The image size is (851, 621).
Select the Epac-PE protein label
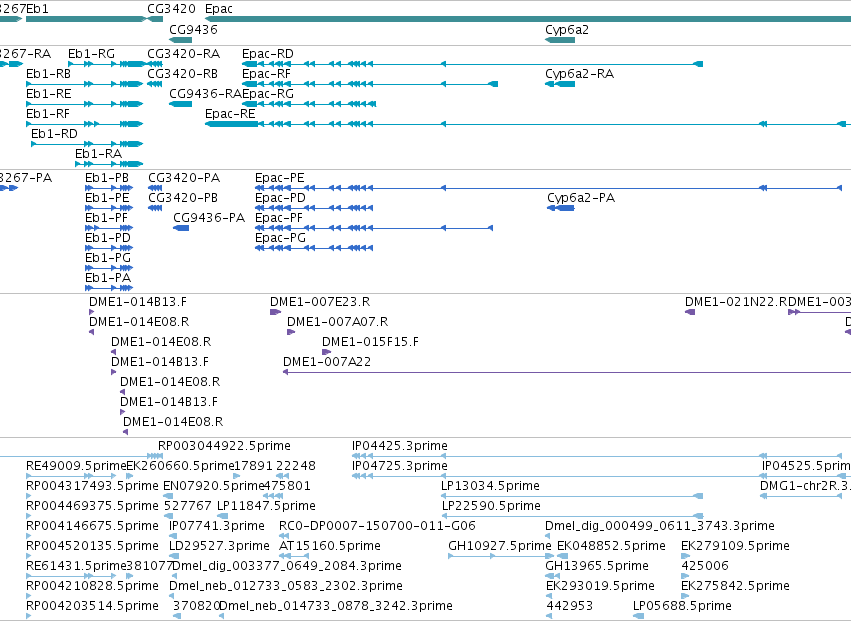pyautogui.click(x=280, y=178)
